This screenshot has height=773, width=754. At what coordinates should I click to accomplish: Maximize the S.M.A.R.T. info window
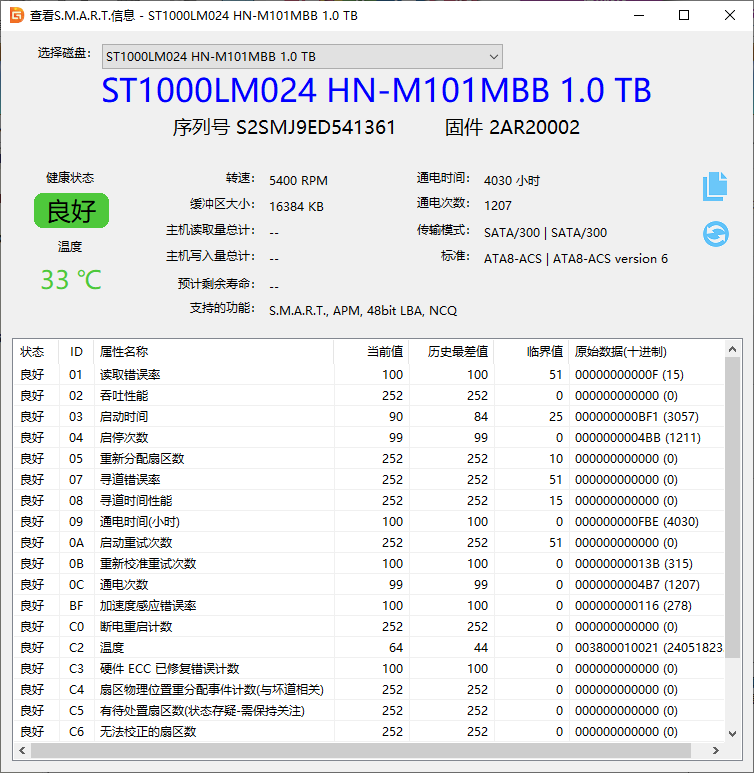684,15
